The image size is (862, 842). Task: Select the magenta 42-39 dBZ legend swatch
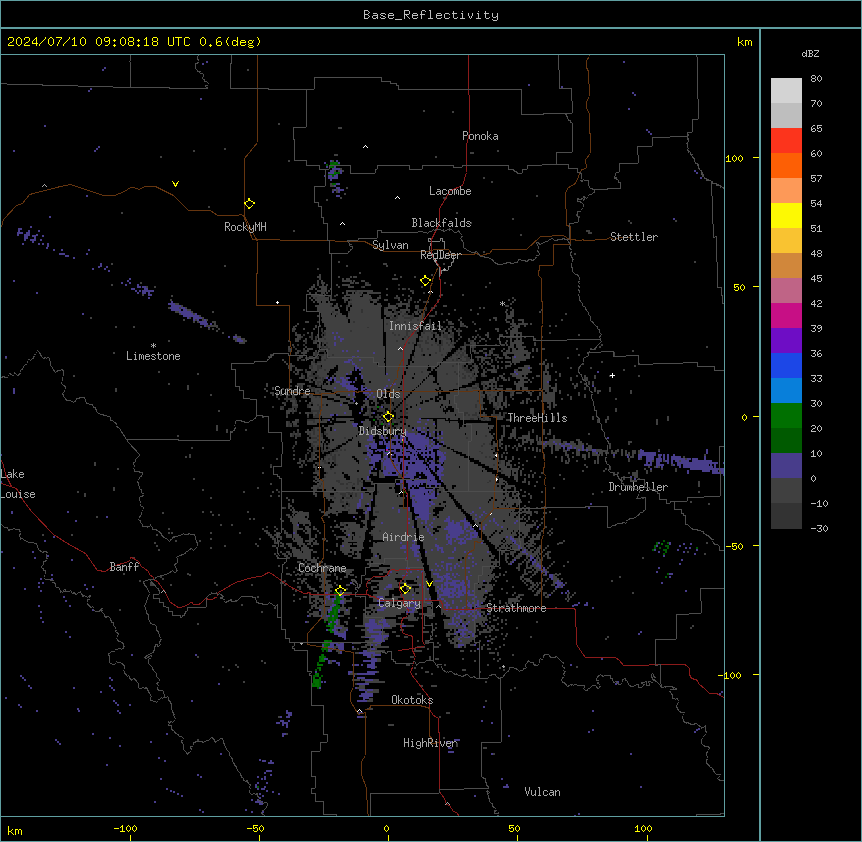click(x=786, y=315)
